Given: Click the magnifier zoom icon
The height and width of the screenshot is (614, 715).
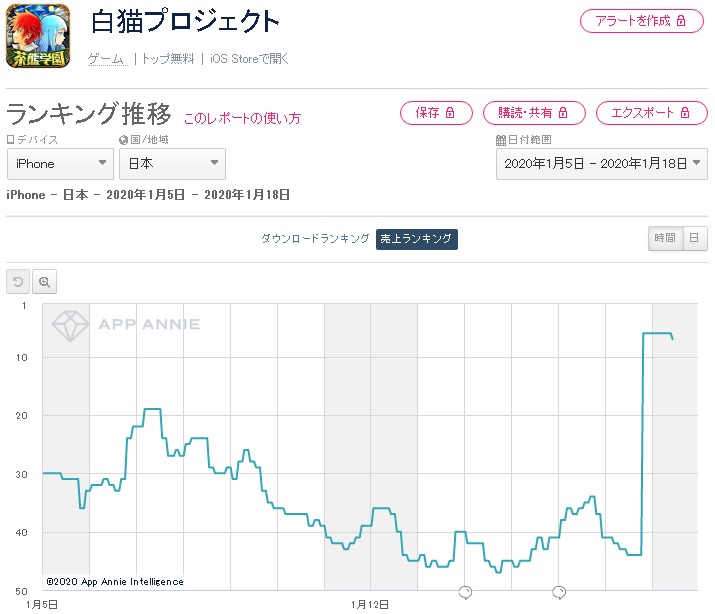Looking at the screenshot, I should [x=44, y=282].
